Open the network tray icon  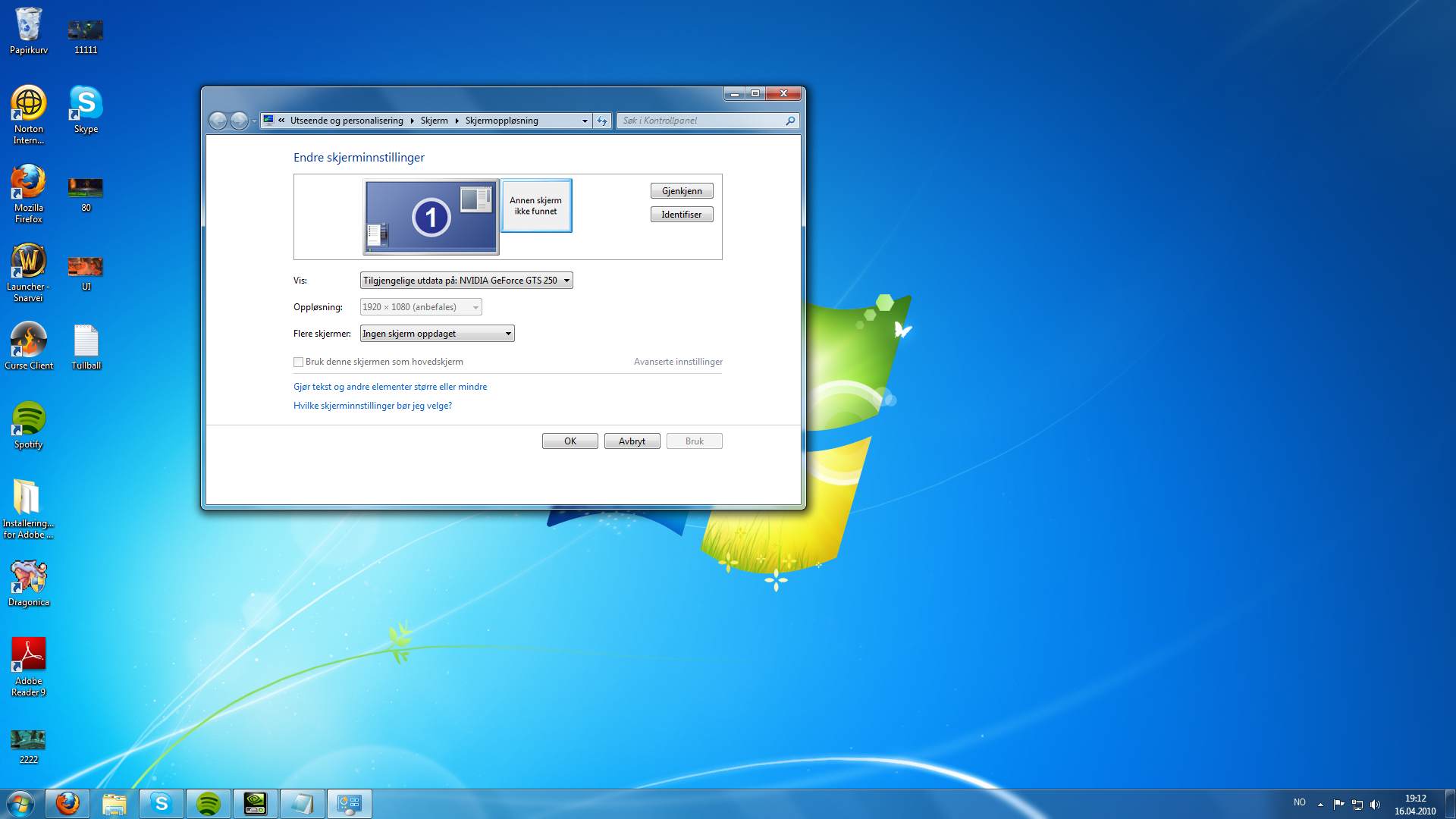pyautogui.click(x=1357, y=805)
